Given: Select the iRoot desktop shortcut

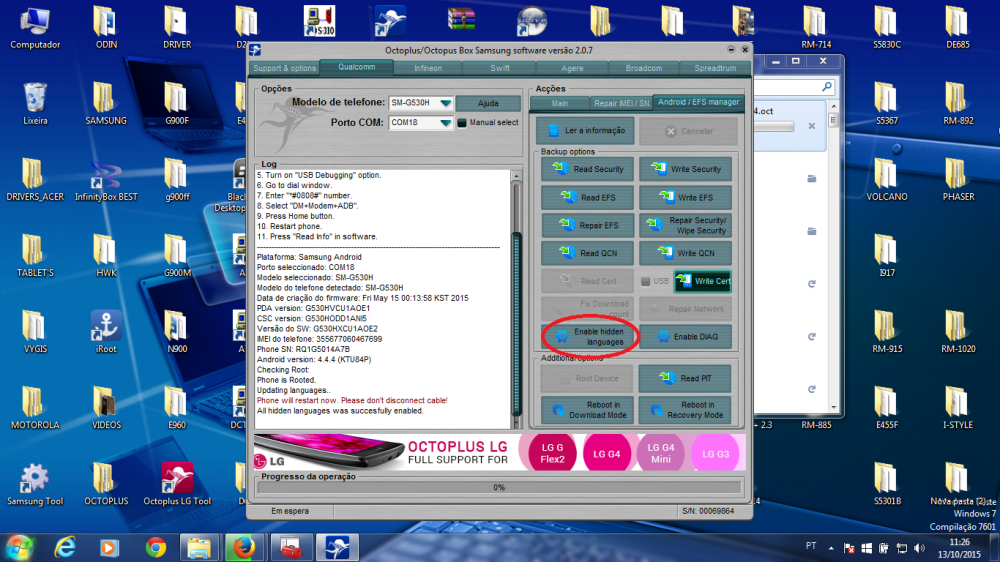Looking at the screenshot, I should (106, 332).
